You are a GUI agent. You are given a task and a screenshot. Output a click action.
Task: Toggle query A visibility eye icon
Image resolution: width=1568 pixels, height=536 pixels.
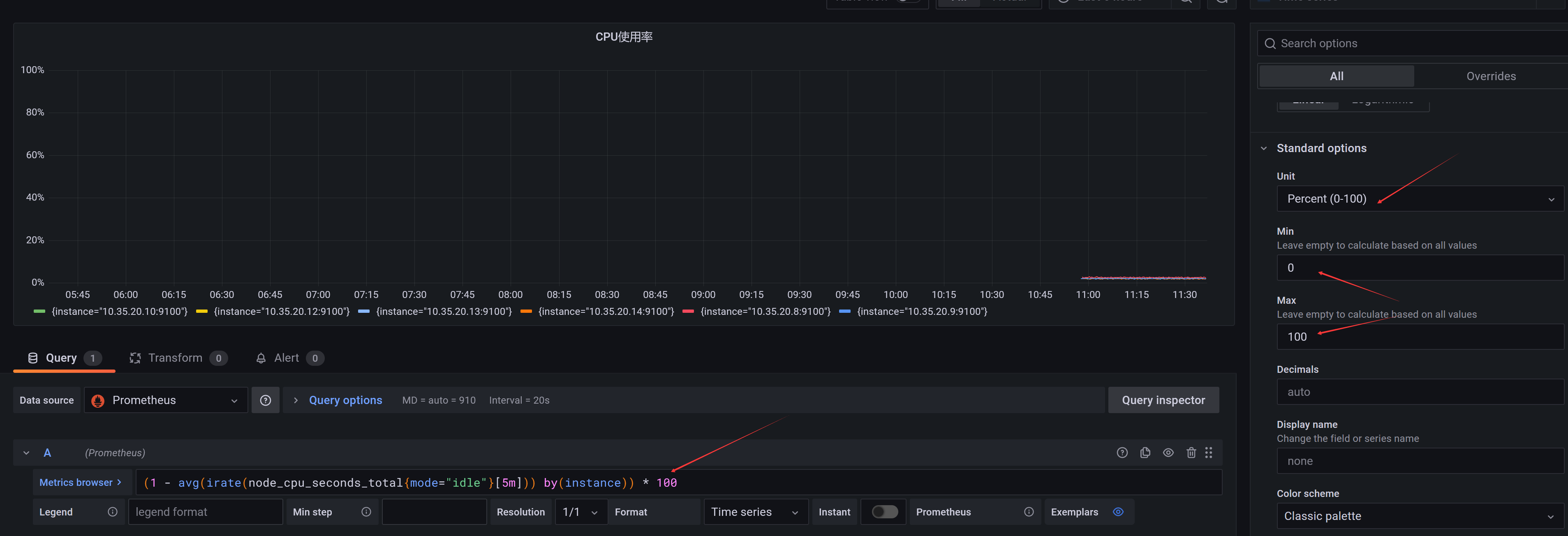click(x=1168, y=453)
